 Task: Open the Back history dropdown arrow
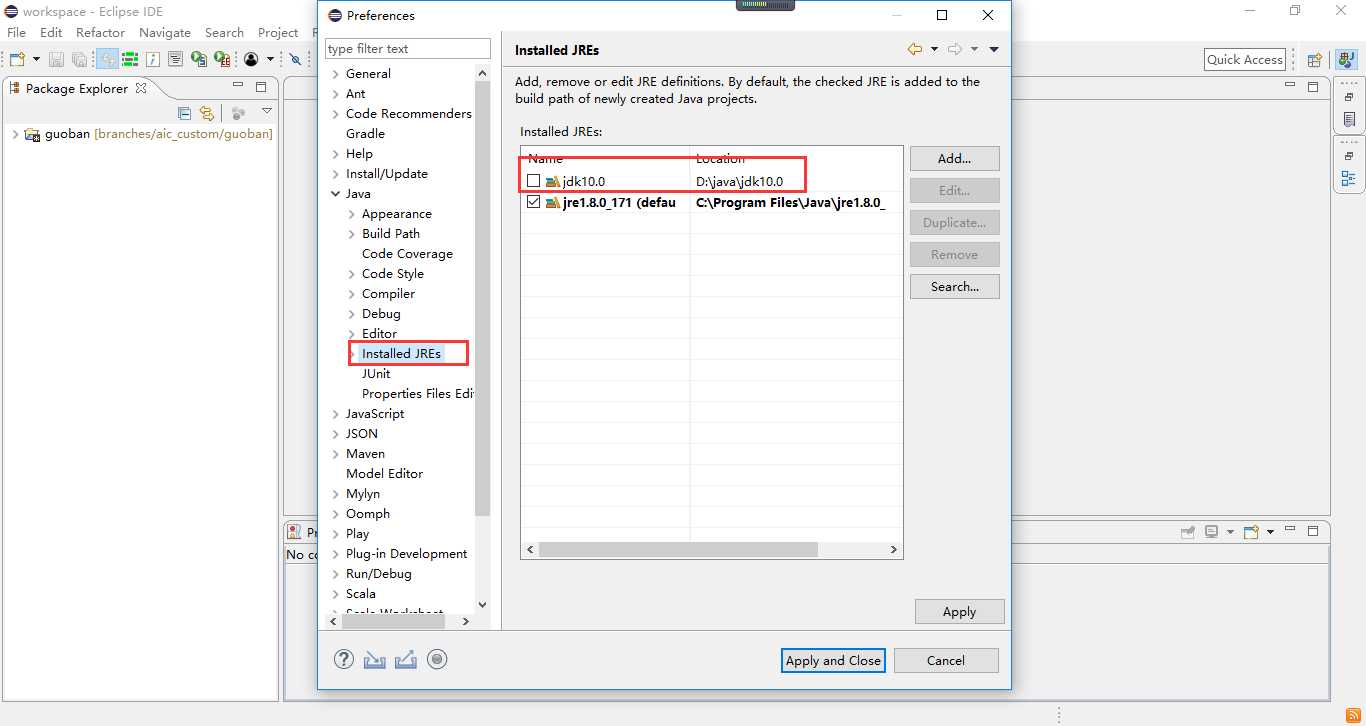(x=934, y=49)
